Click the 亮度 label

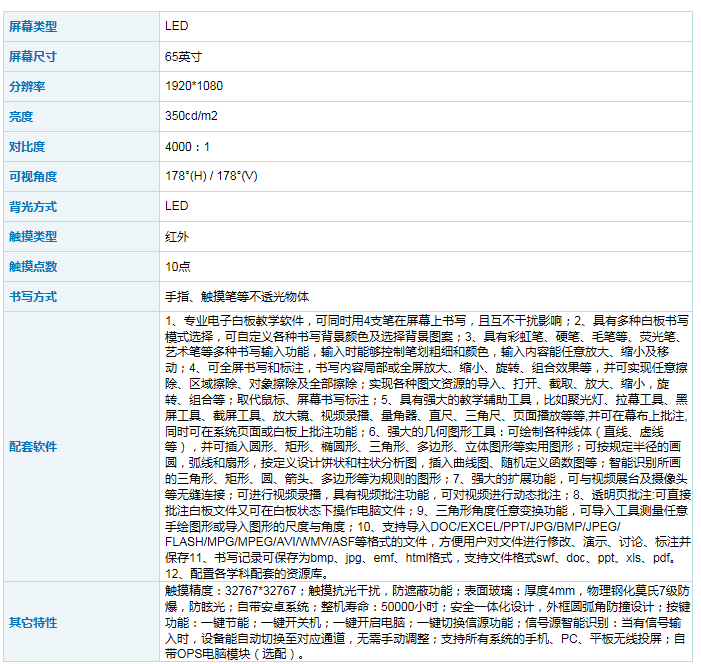[x=21, y=117]
